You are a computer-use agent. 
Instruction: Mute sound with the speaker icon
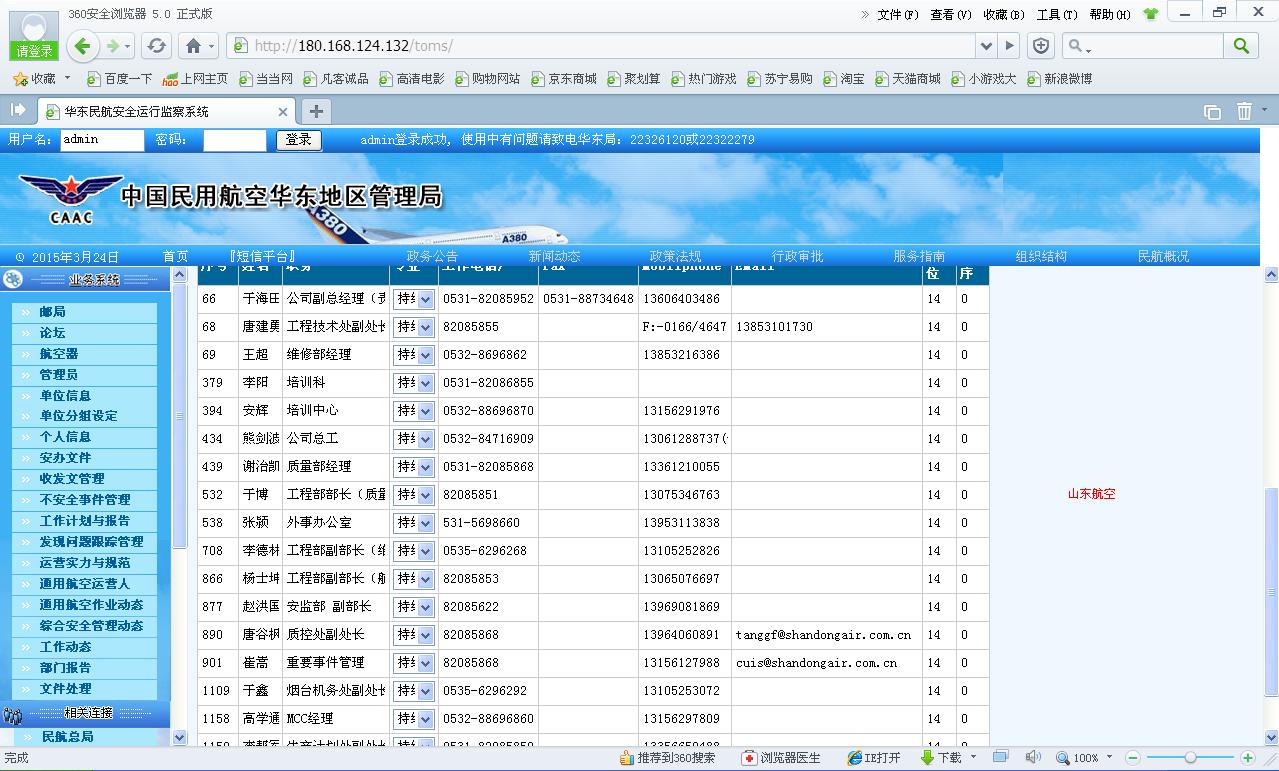[1033, 757]
